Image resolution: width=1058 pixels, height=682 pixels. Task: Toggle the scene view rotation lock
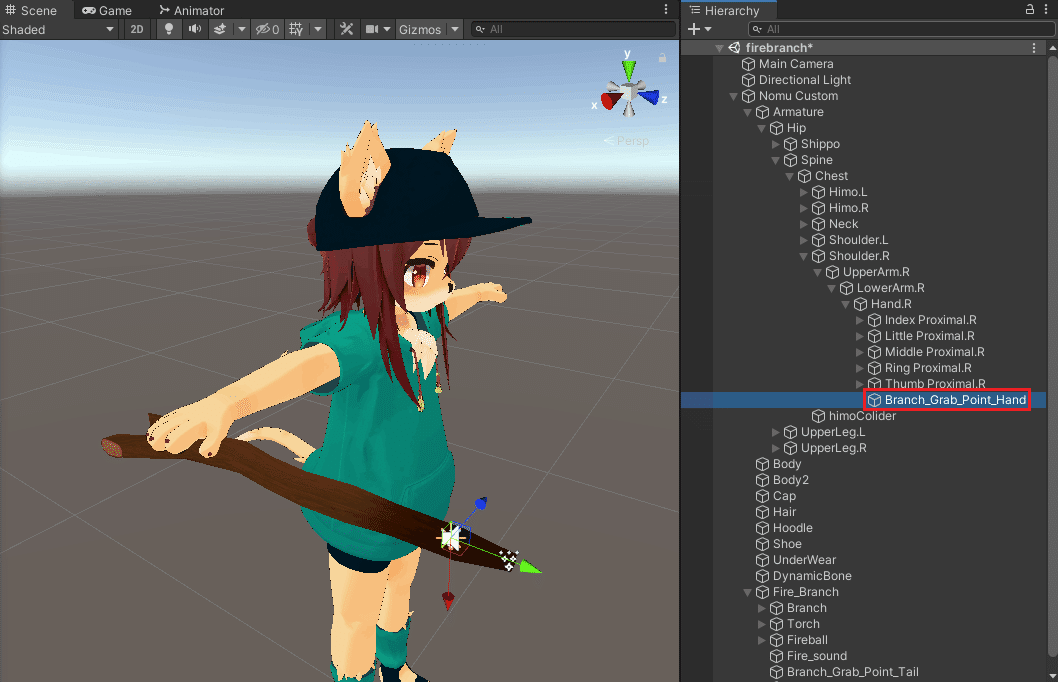click(662, 58)
